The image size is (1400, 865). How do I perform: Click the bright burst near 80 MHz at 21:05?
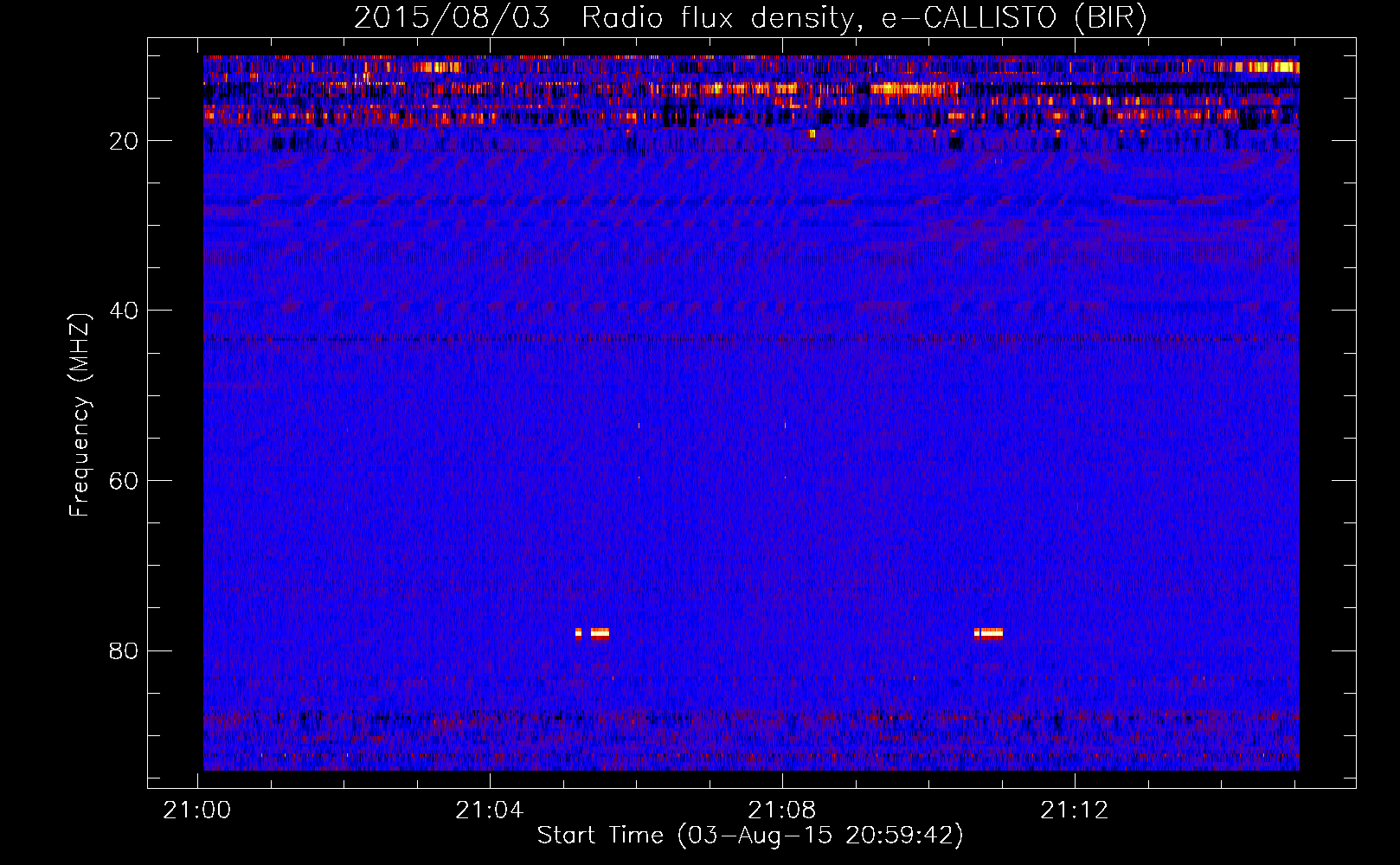click(x=593, y=633)
